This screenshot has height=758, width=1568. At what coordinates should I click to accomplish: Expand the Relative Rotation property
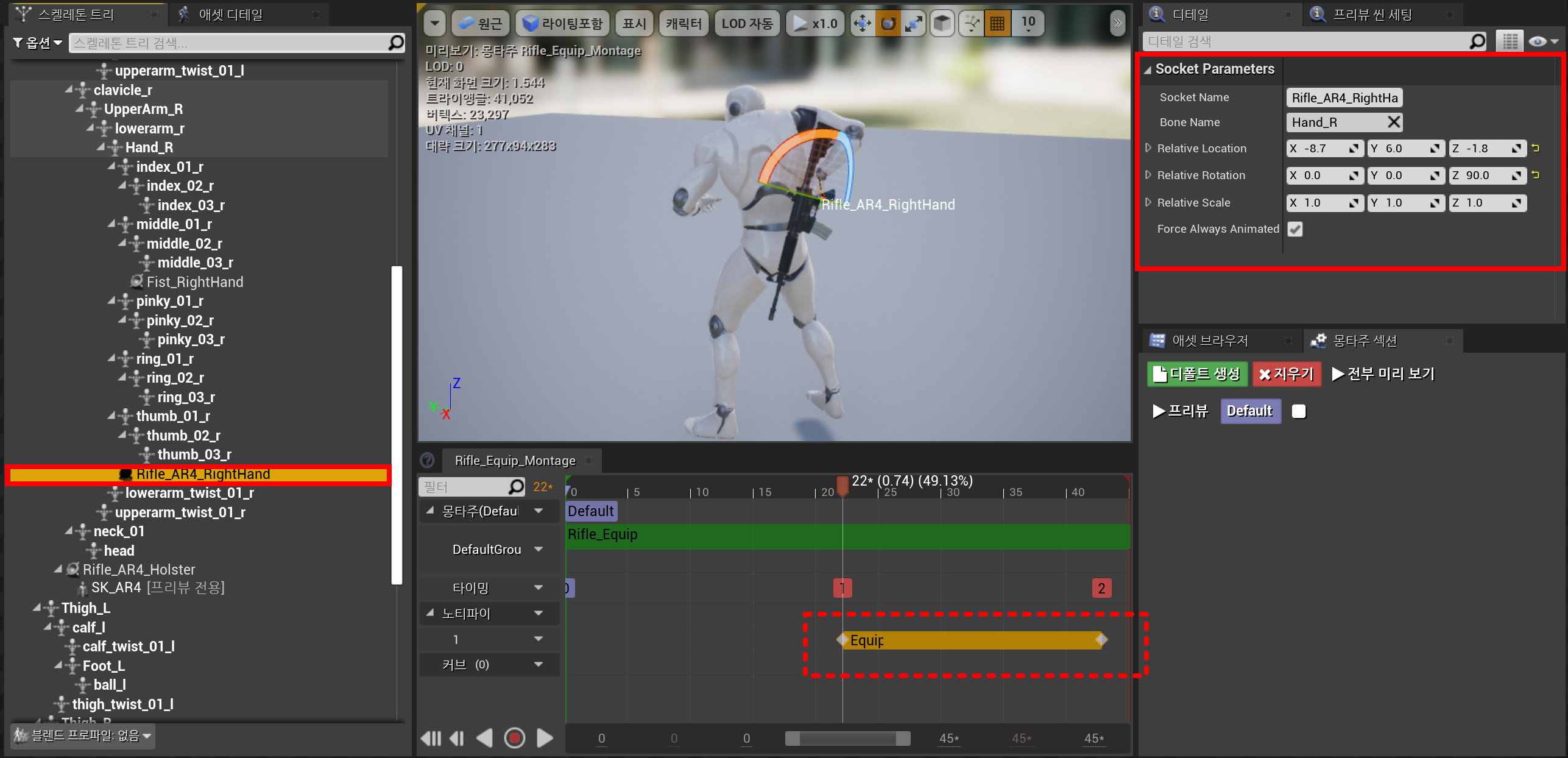[x=1148, y=175]
